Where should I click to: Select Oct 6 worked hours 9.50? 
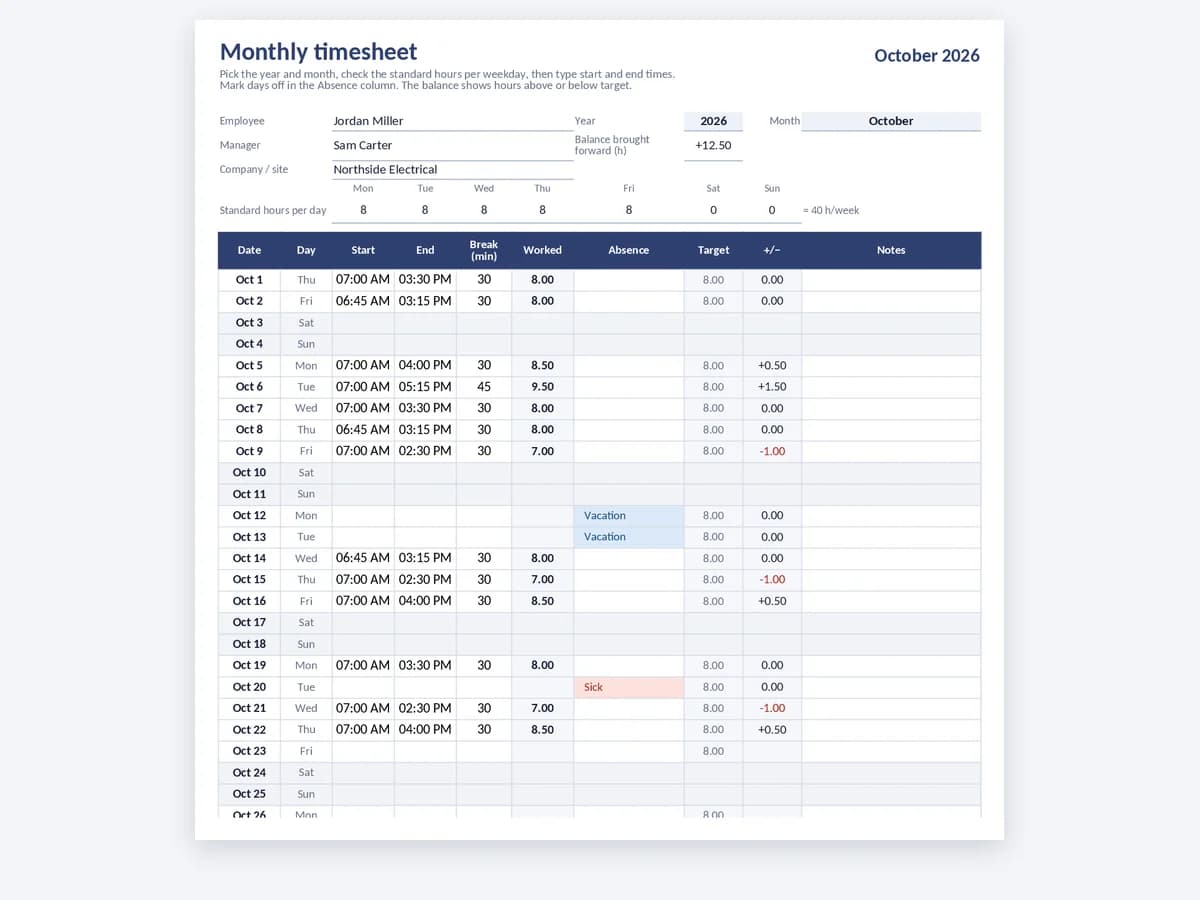pos(542,387)
